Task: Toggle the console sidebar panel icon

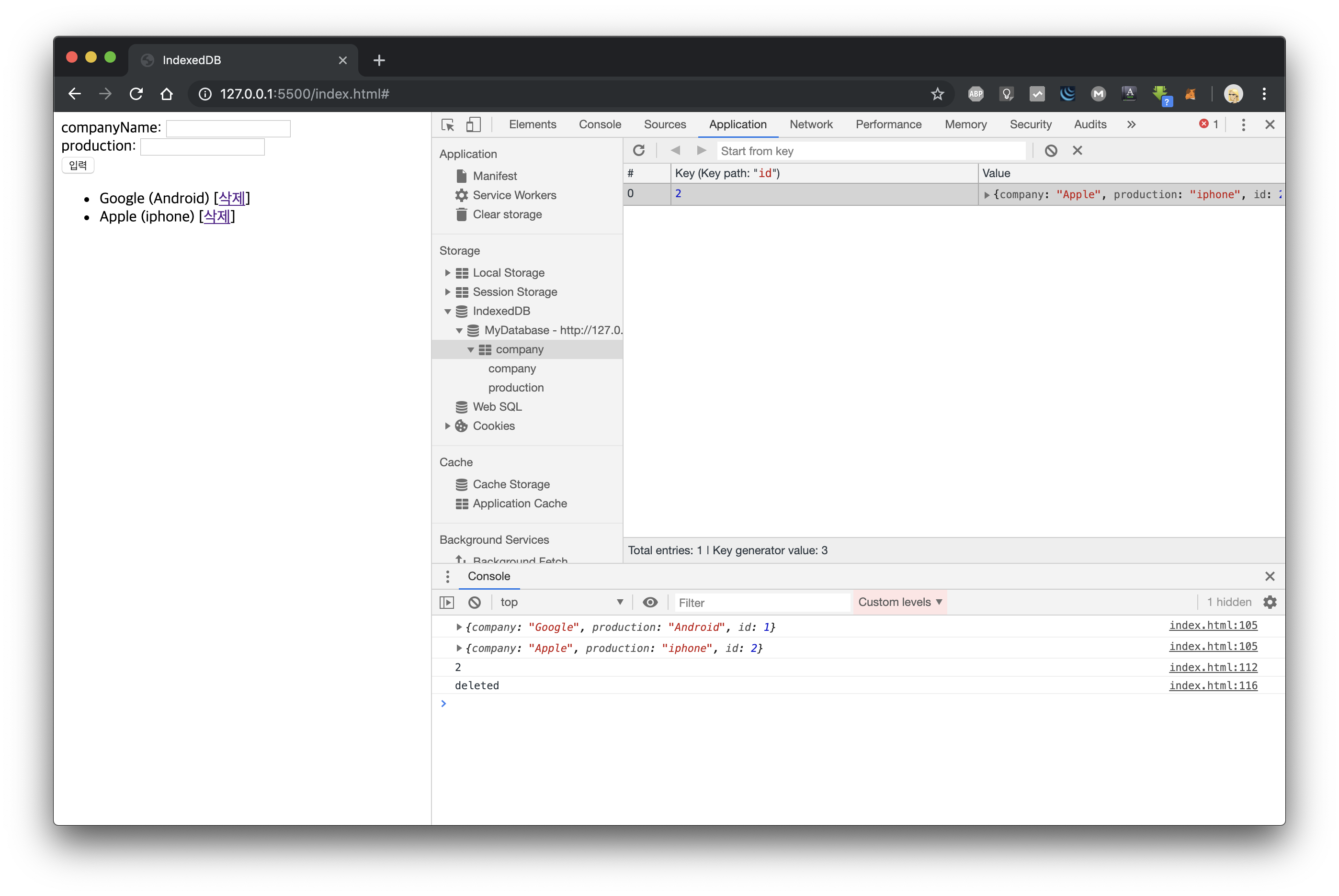Action: point(446,602)
